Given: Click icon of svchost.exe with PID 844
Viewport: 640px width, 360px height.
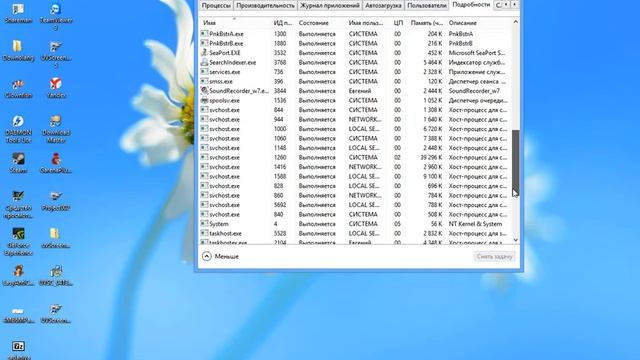Looking at the screenshot, I should (204, 109).
